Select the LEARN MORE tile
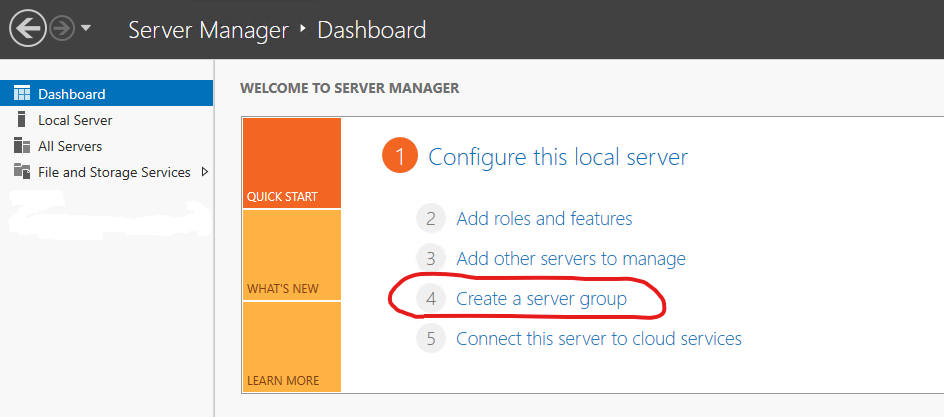This screenshot has width=944, height=417. [292, 347]
